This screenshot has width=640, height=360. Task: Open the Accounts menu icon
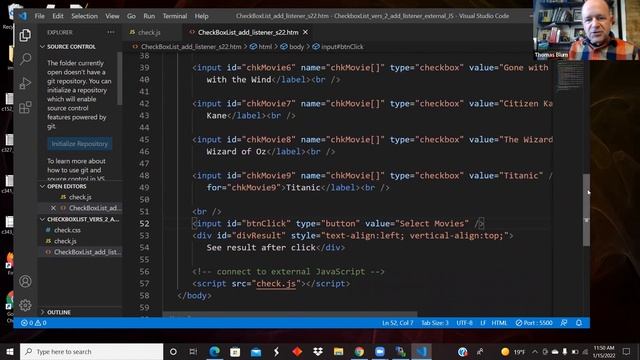(25, 281)
